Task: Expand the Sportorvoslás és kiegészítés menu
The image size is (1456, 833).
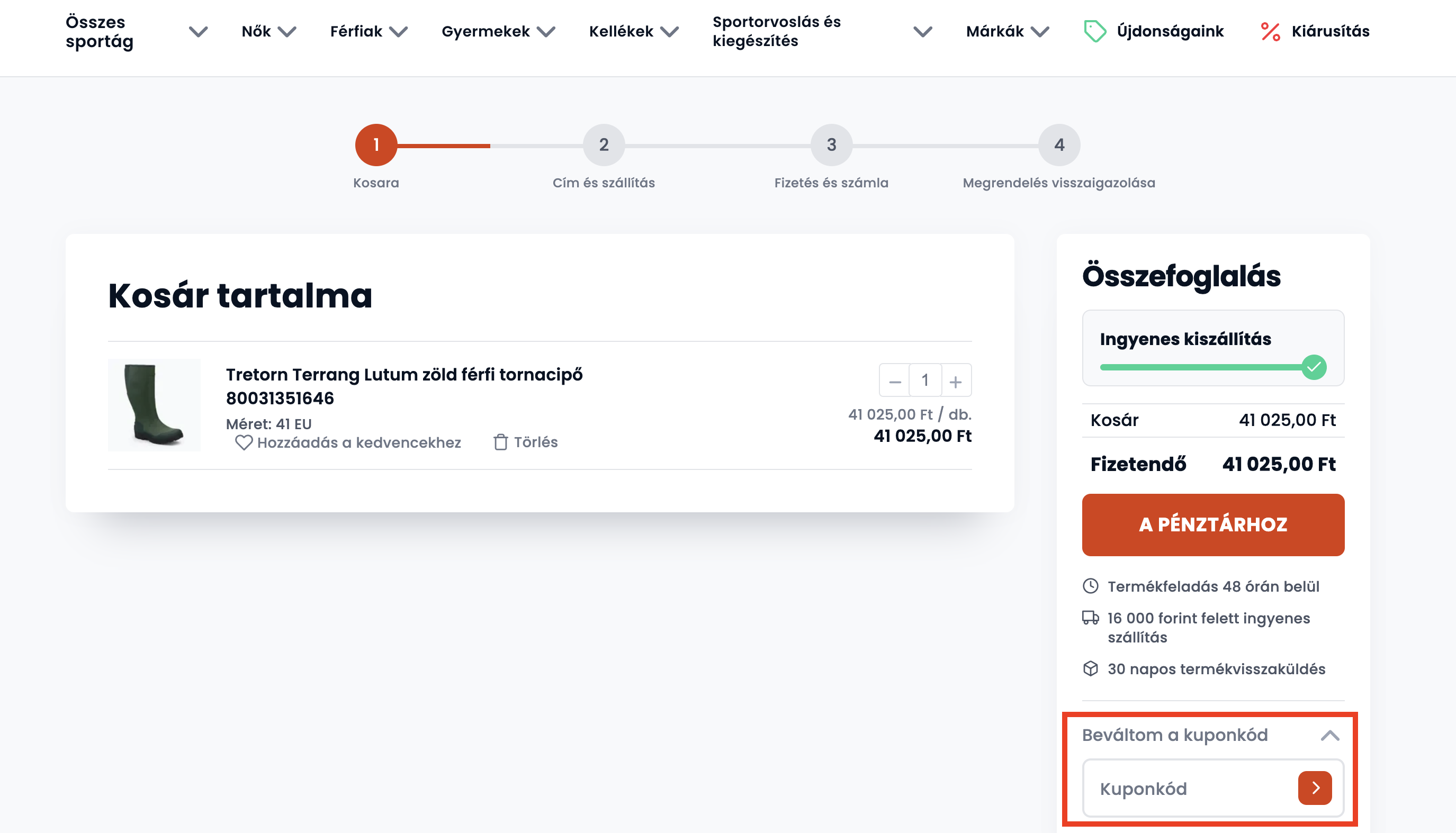Action: tap(923, 31)
